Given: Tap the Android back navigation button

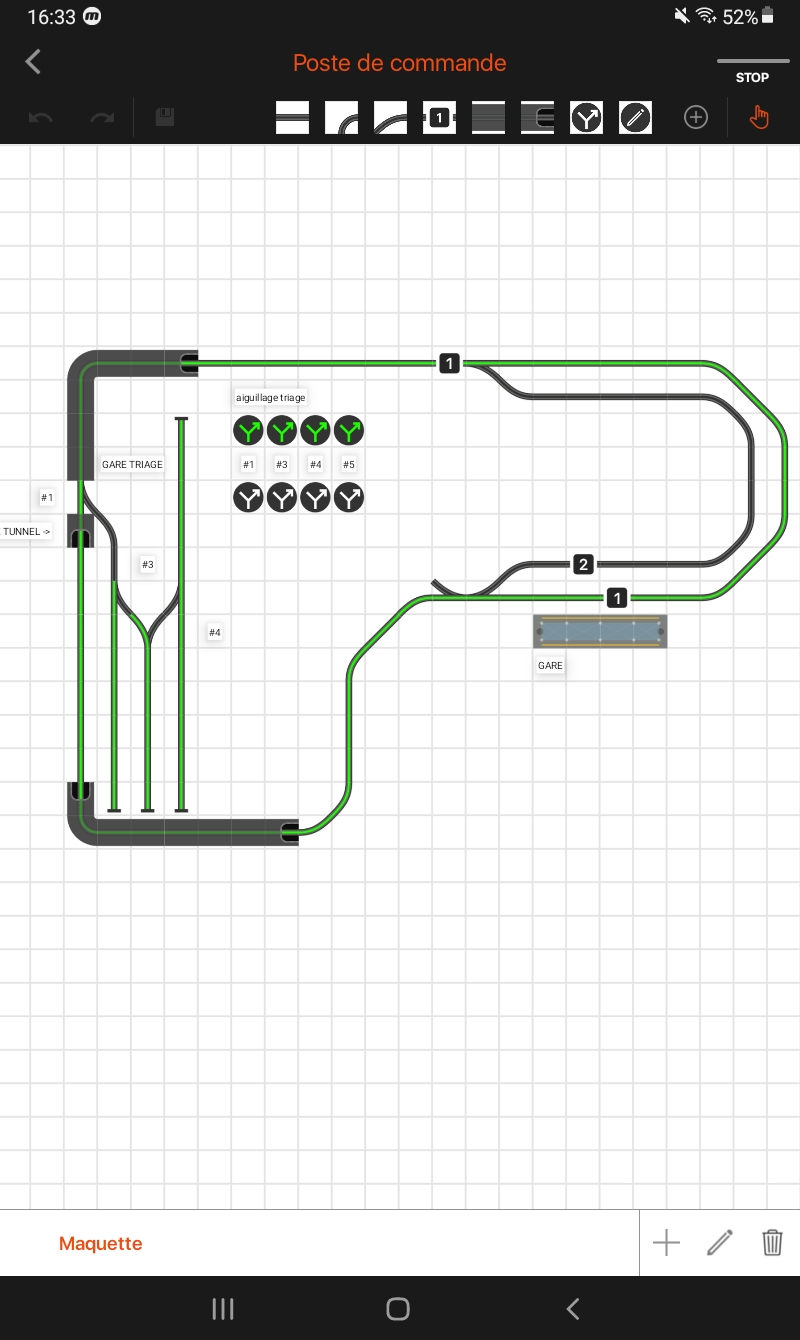Looking at the screenshot, I should 573,1309.
